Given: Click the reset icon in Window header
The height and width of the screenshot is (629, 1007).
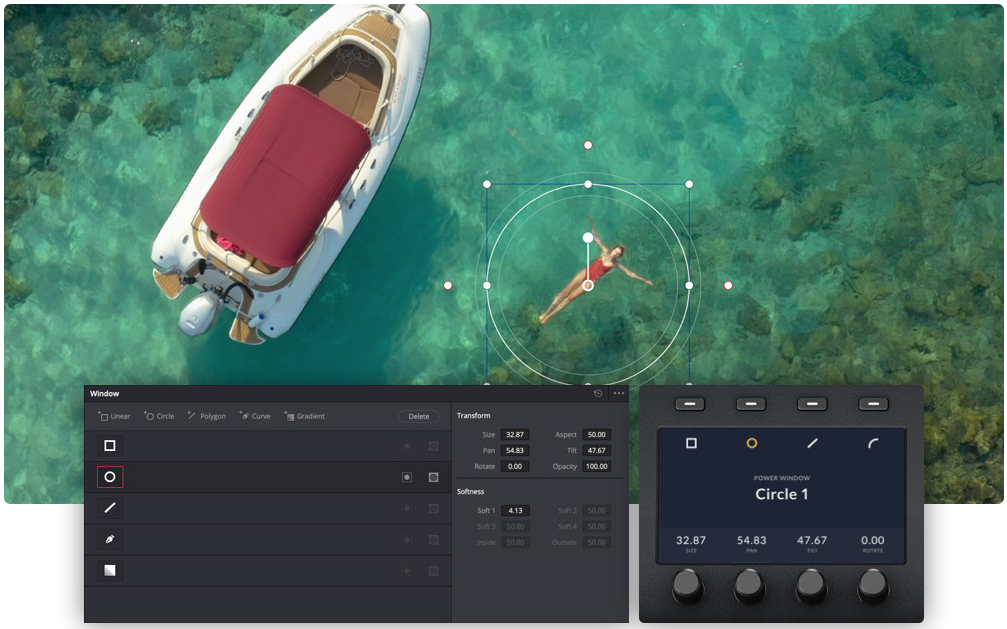Looking at the screenshot, I should (x=598, y=394).
